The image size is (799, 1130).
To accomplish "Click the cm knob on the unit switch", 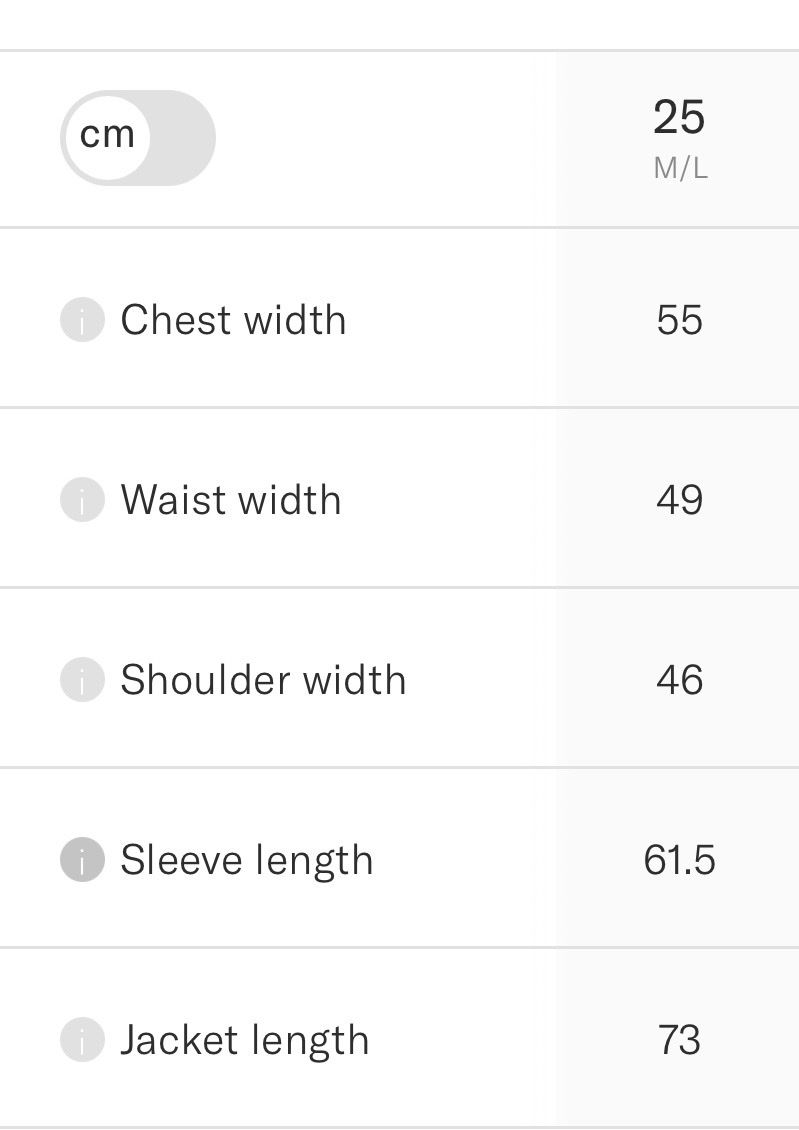I will (x=107, y=137).
